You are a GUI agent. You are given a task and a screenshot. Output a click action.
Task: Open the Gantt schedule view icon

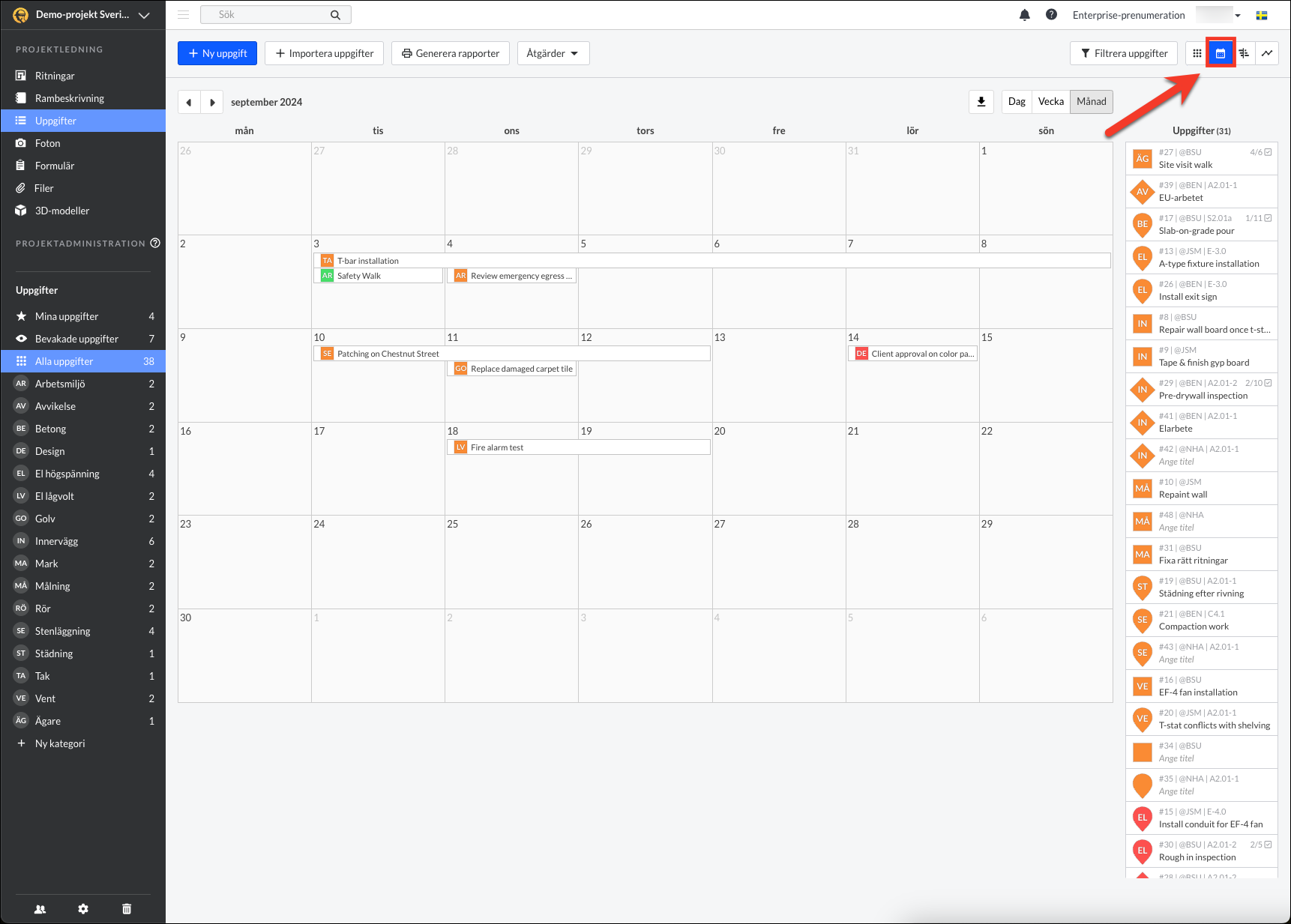pyautogui.click(x=1244, y=53)
